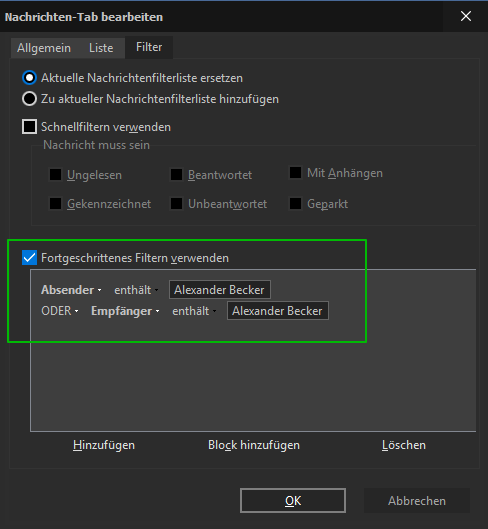The height and width of the screenshot is (529, 488).
Task: Open the enthält dropdown in the Absender row
Action: [136, 290]
